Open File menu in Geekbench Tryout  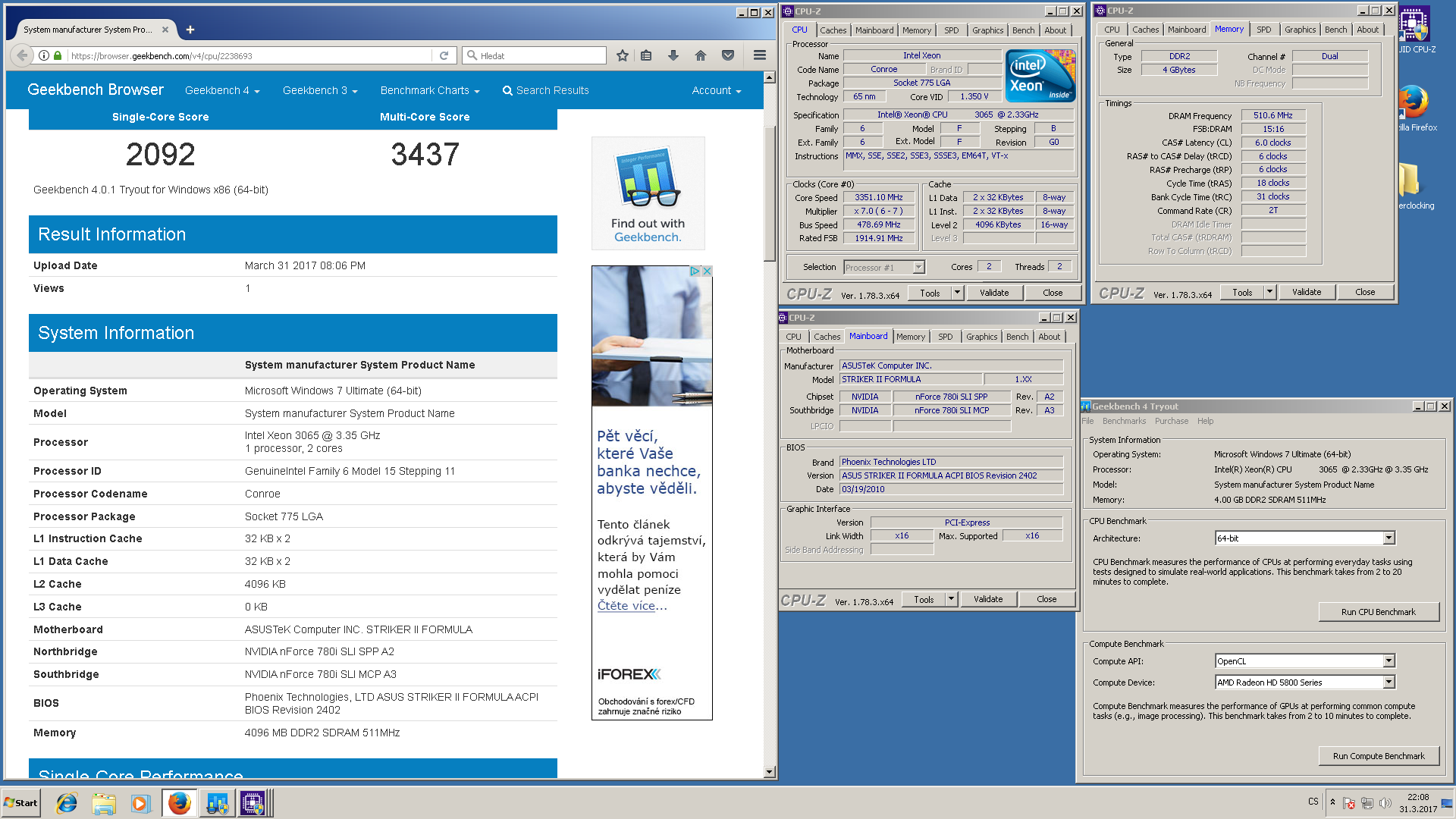click(x=1088, y=421)
